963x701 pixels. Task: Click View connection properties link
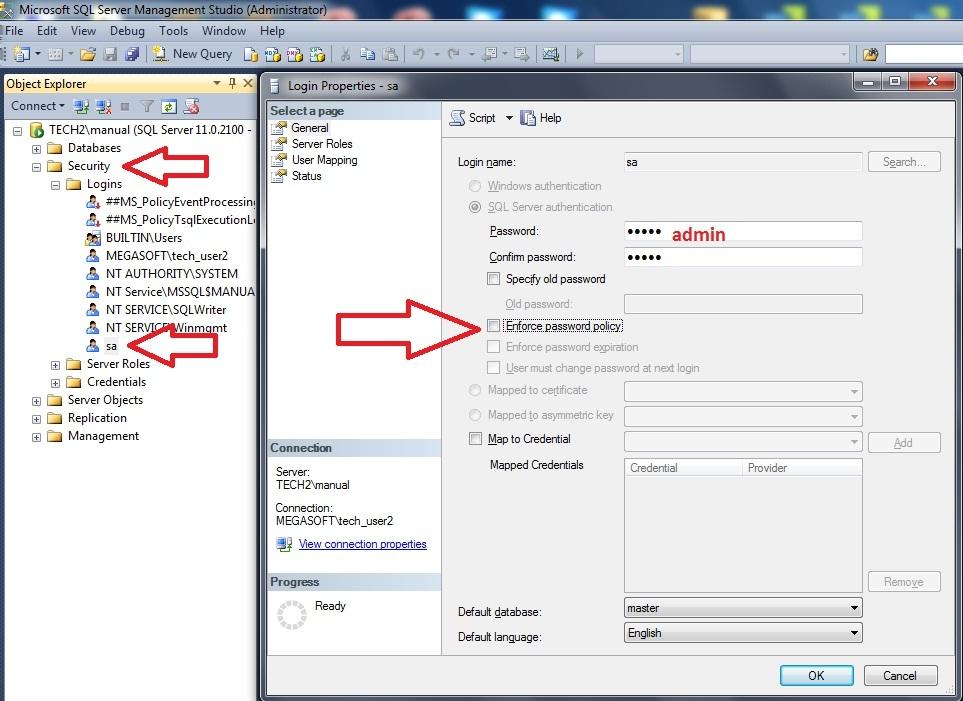click(x=362, y=544)
